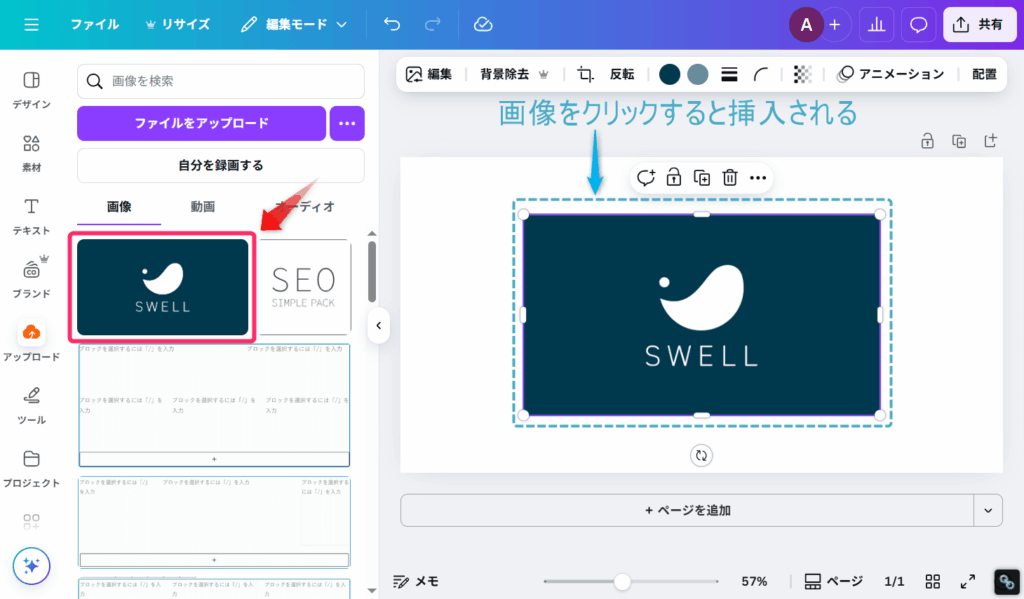
Task: Switch to the 動画 tab
Action: click(202, 206)
